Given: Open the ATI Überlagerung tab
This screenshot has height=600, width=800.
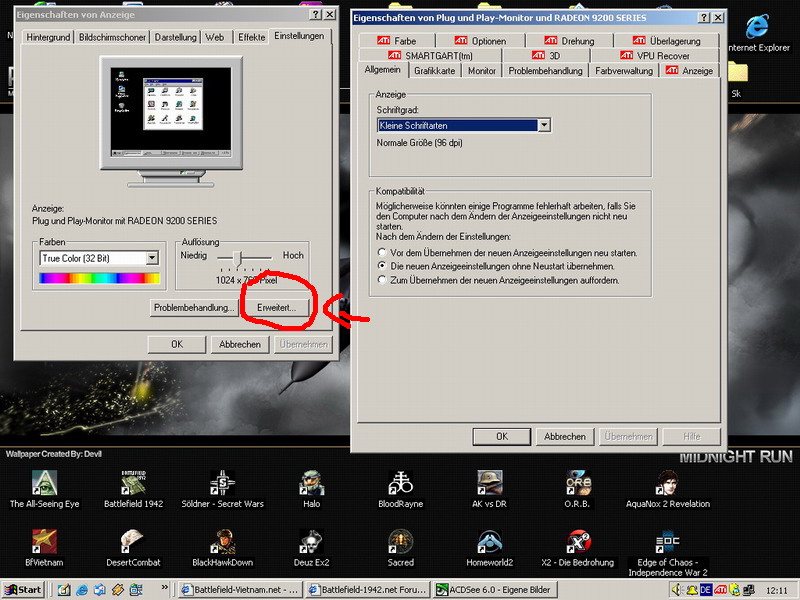Looking at the screenshot, I should point(667,41).
